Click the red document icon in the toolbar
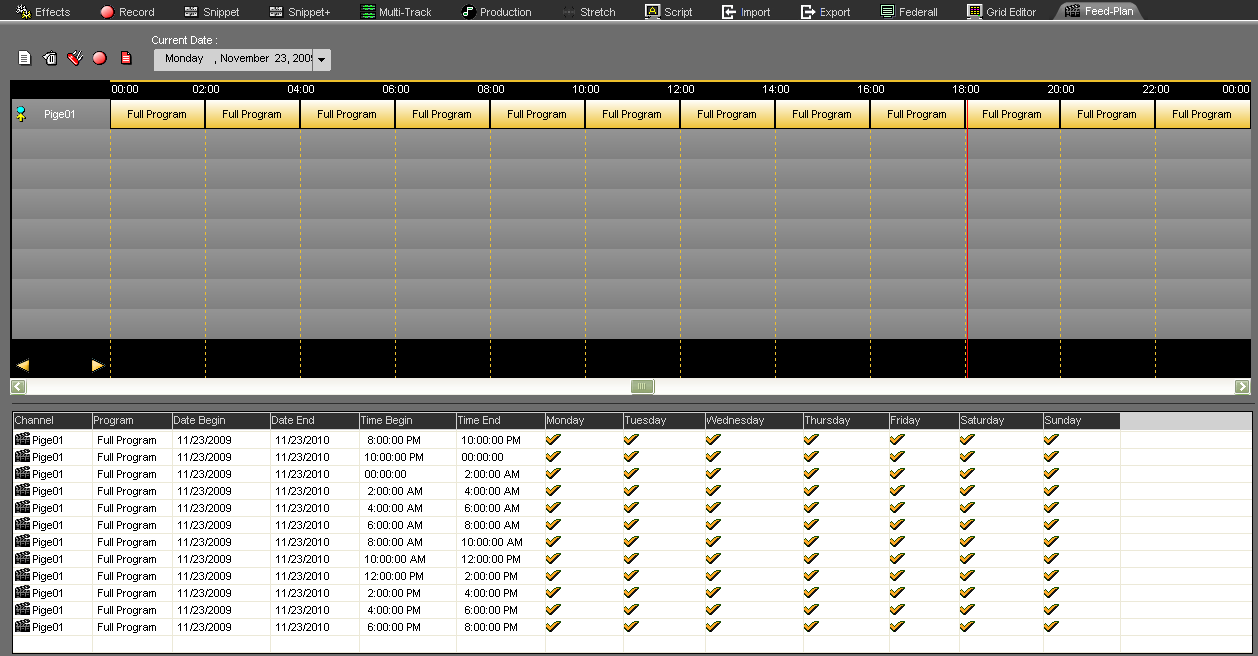Screen dimensions: 1258x656 click(x=126, y=59)
